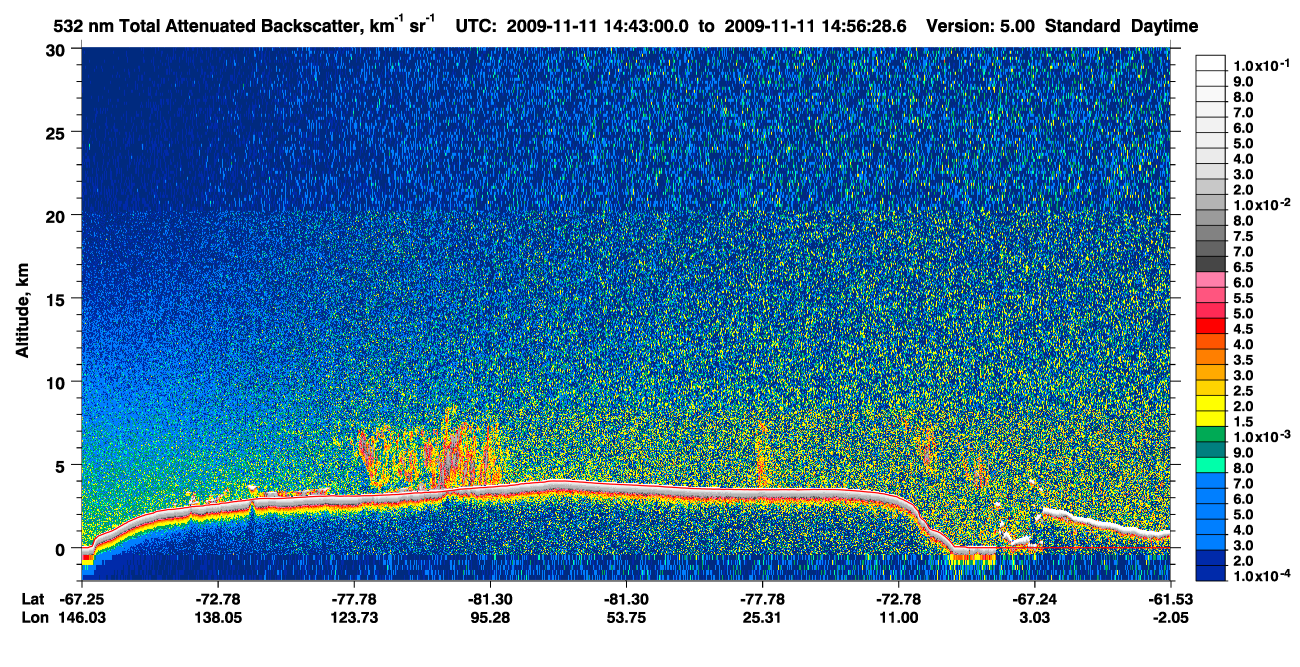
Task: Click latitude value '-67.25'
Action: point(81,599)
